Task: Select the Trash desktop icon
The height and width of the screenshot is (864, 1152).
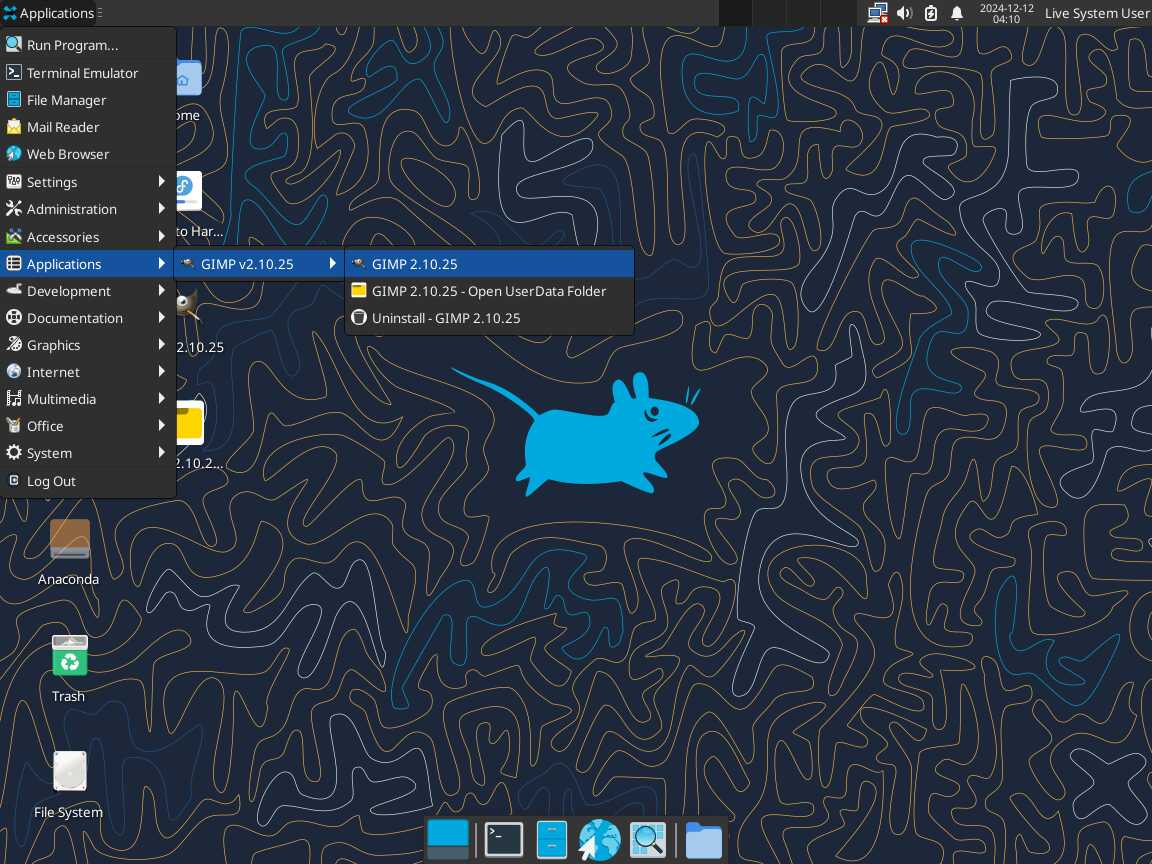Action: click(x=69, y=668)
